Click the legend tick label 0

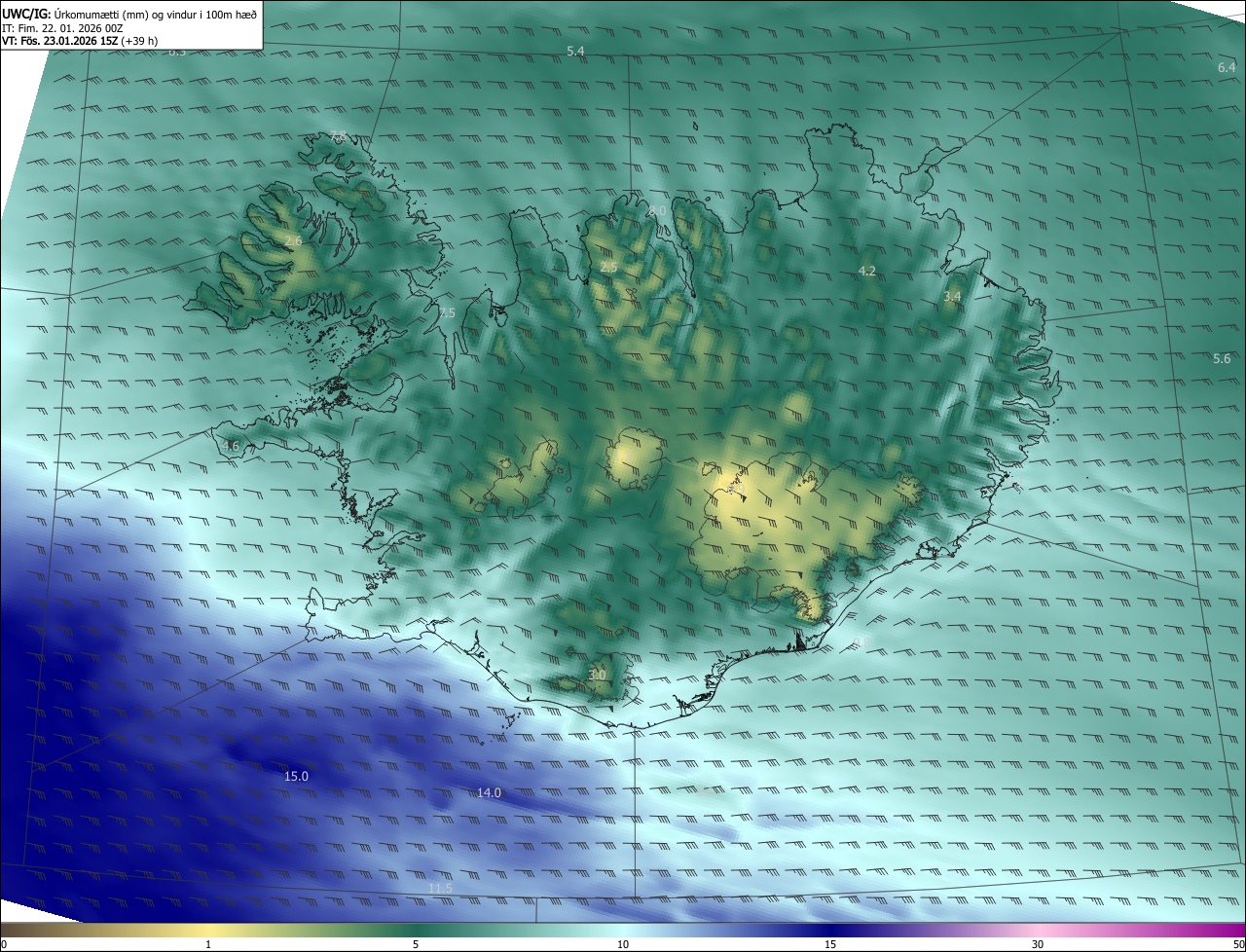[x=4, y=944]
